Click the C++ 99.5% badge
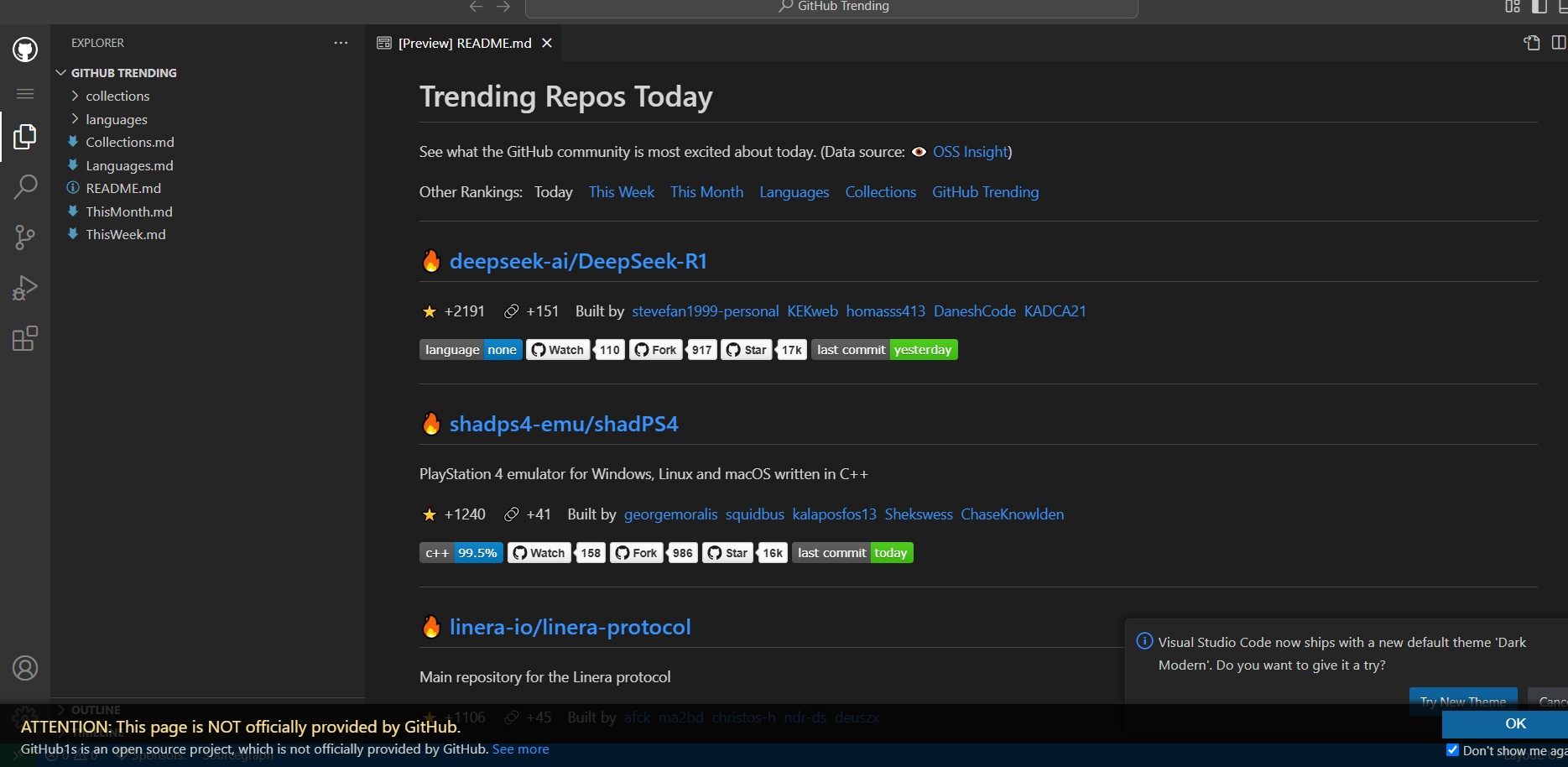 click(461, 553)
